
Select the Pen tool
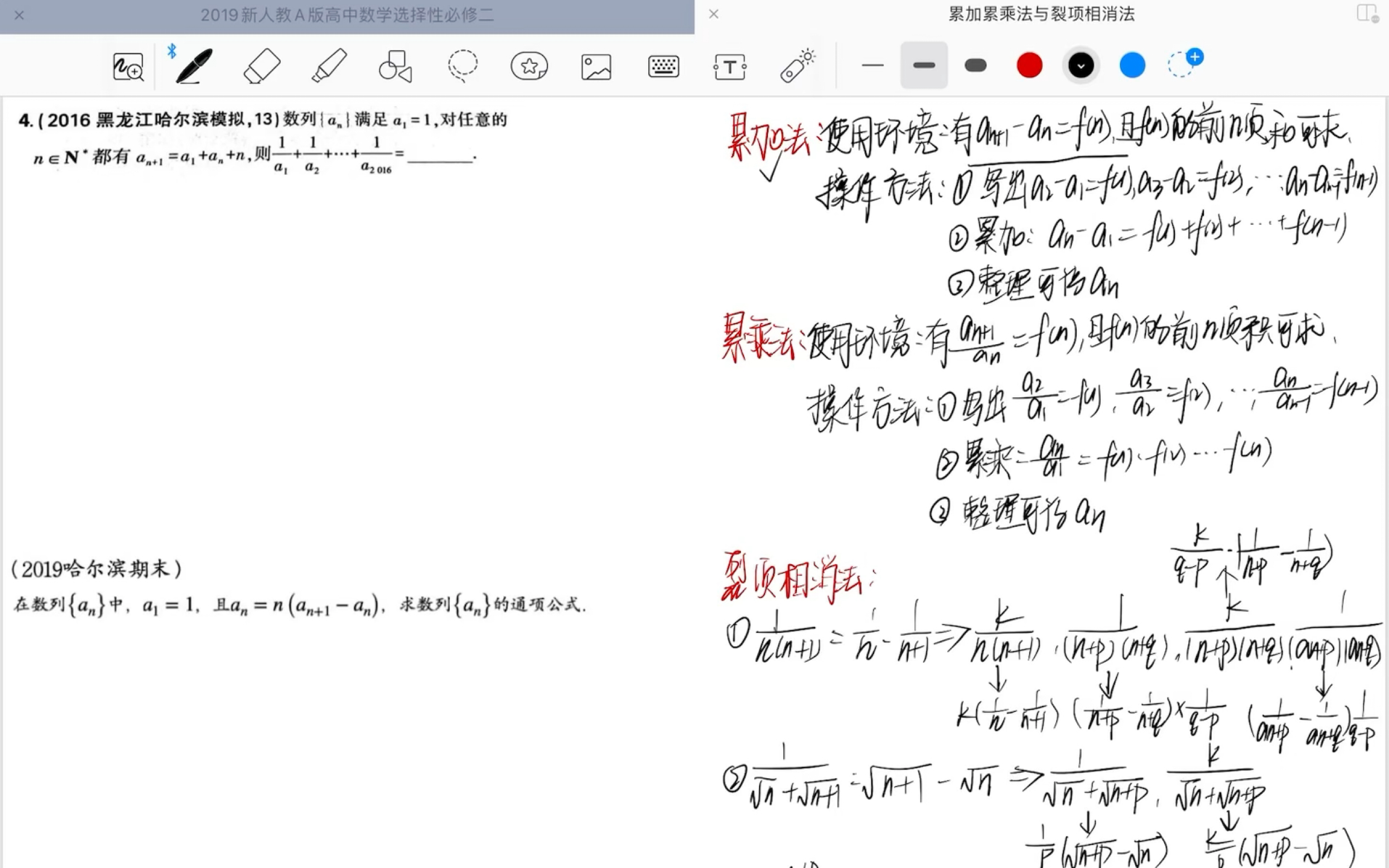point(194,66)
